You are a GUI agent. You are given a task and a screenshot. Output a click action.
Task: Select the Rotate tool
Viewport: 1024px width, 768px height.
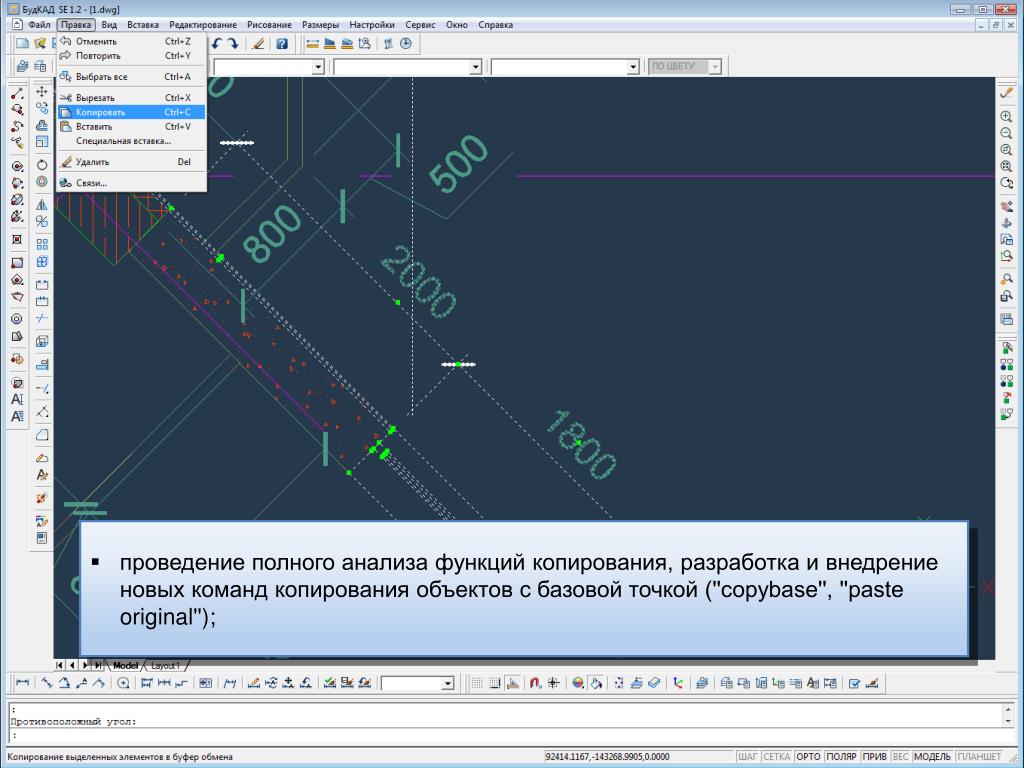pos(42,165)
